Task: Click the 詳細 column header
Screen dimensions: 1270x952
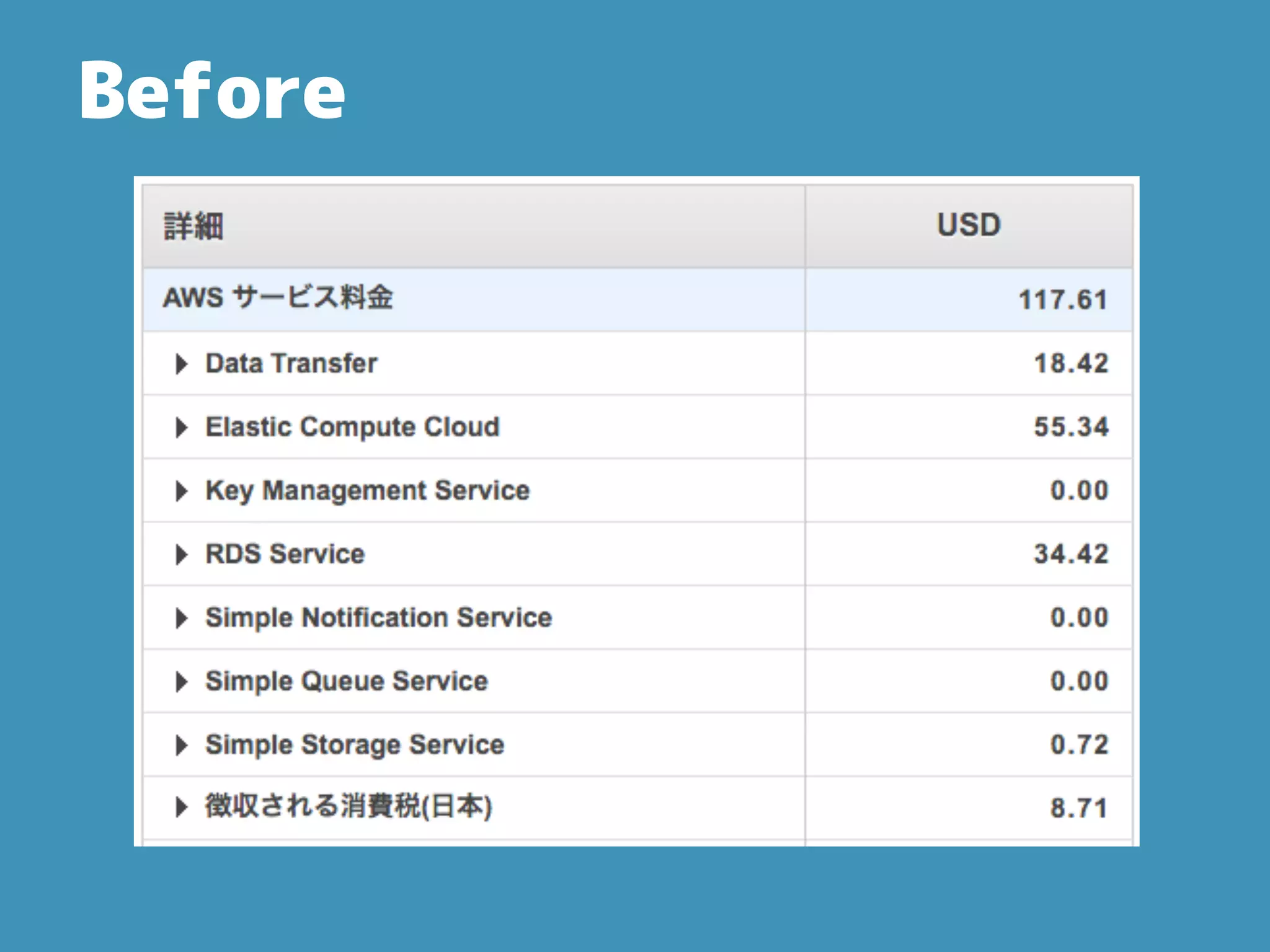Action: [x=193, y=226]
